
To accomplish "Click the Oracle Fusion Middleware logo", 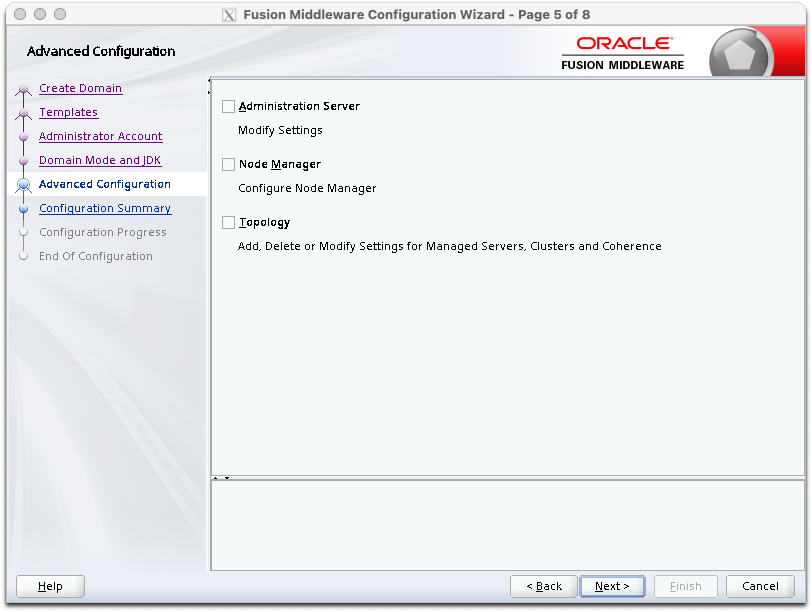I will point(622,53).
